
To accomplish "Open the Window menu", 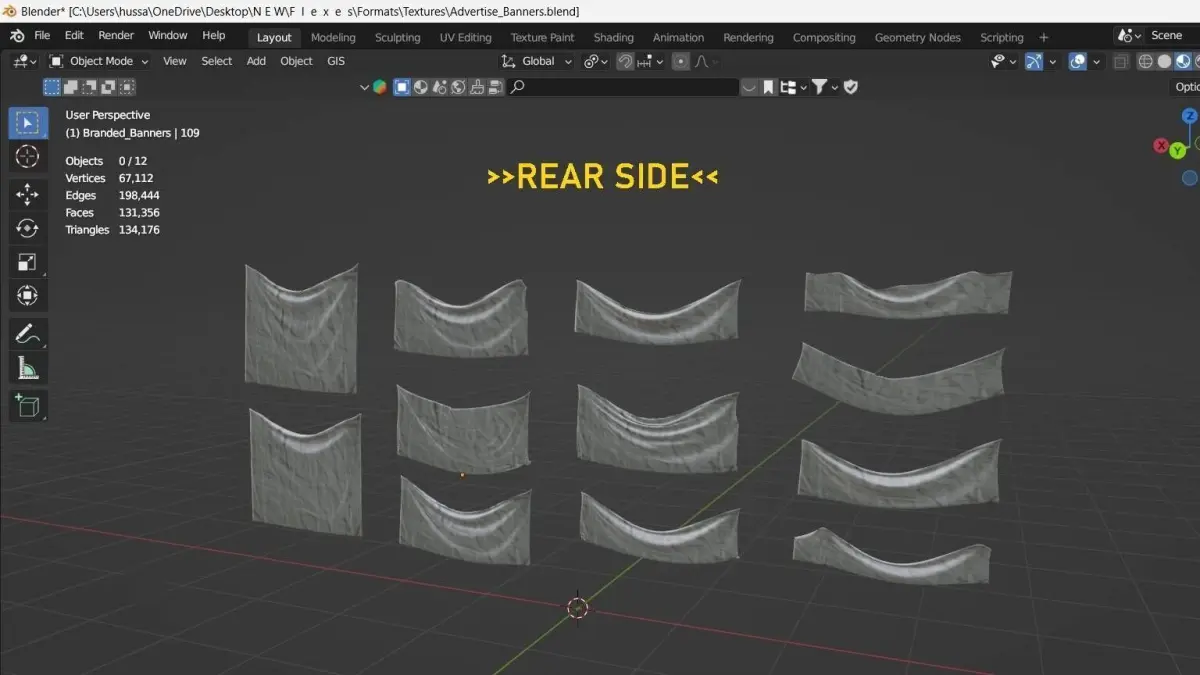I will pyautogui.click(x=168, y=35).
